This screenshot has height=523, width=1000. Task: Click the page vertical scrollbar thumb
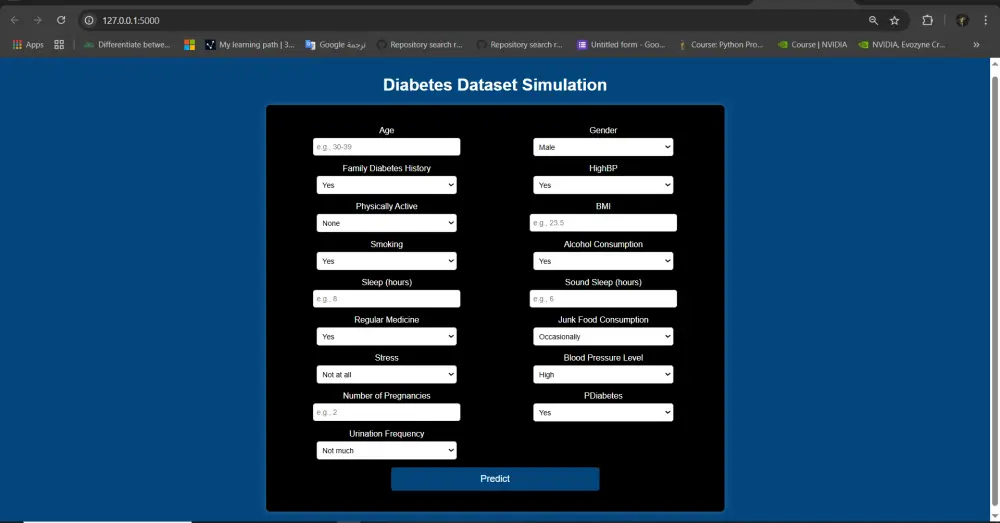[994, 290]
